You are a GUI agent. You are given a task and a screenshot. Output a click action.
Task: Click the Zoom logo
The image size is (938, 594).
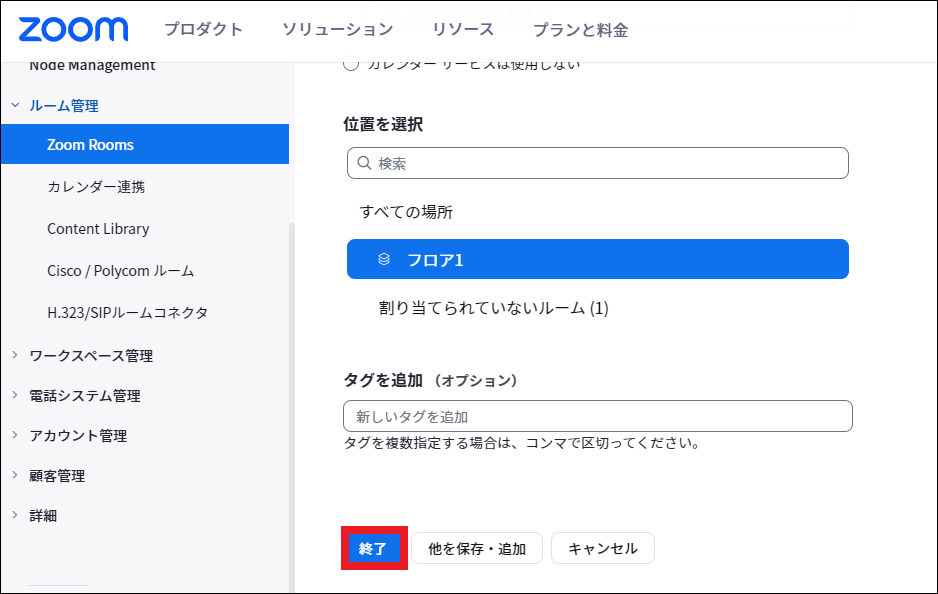click(x=74, y=29)
